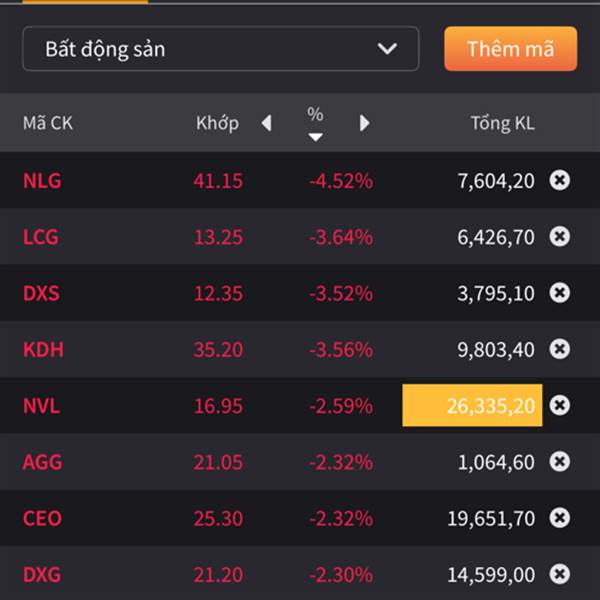Remove KDH from the list

pyautogui.click(x=559, y=349)
